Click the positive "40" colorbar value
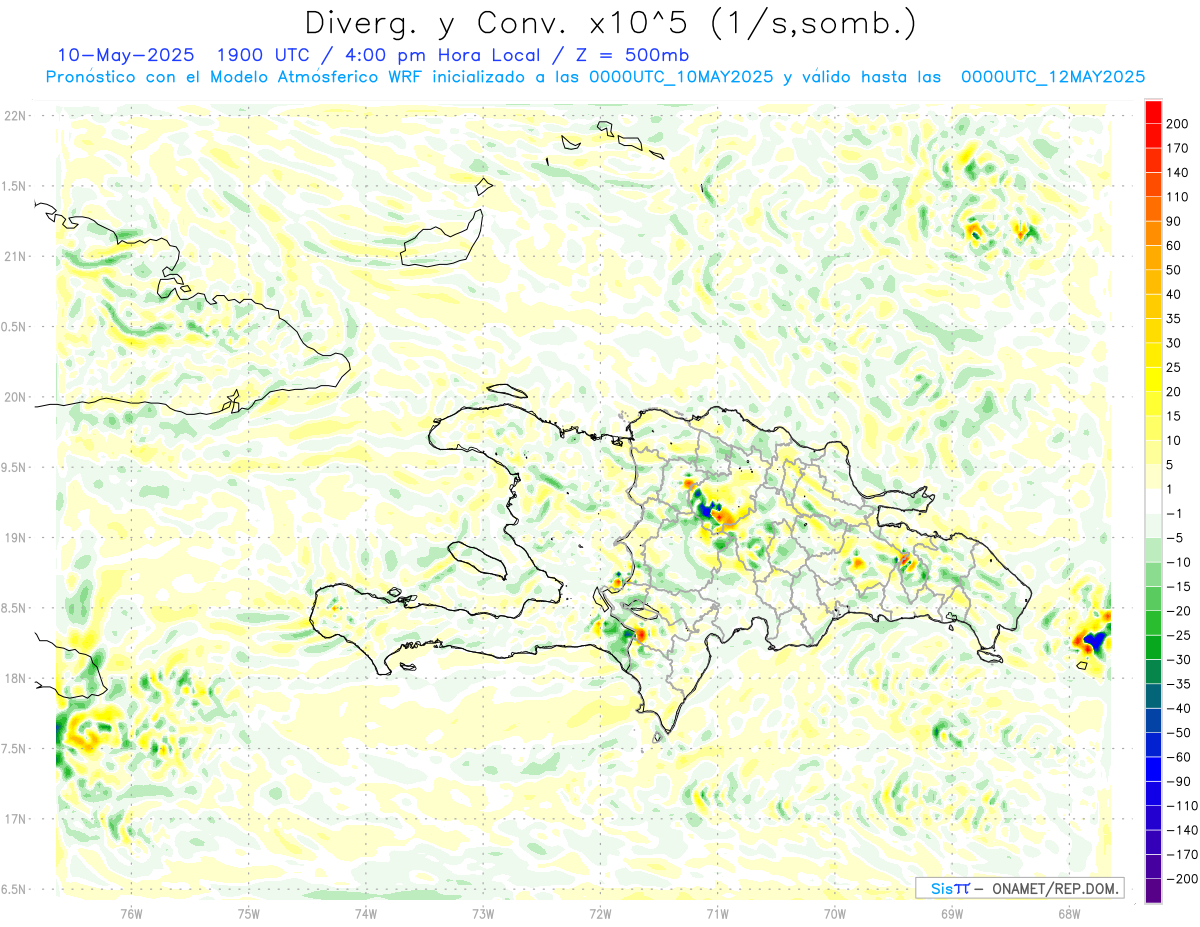The image size is (1200, 927). (1174, 294)
